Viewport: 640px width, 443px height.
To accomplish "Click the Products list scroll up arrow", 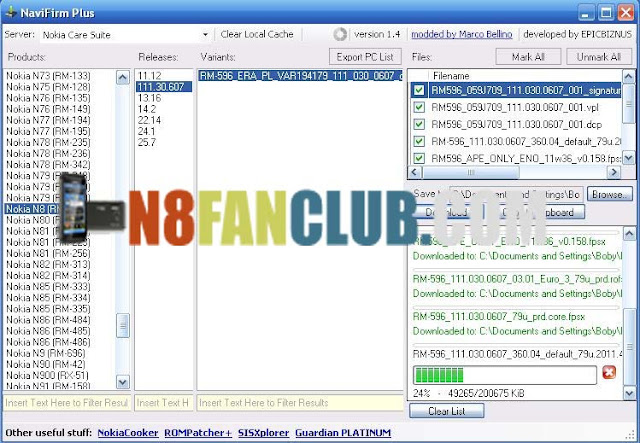I will point(123,78).
